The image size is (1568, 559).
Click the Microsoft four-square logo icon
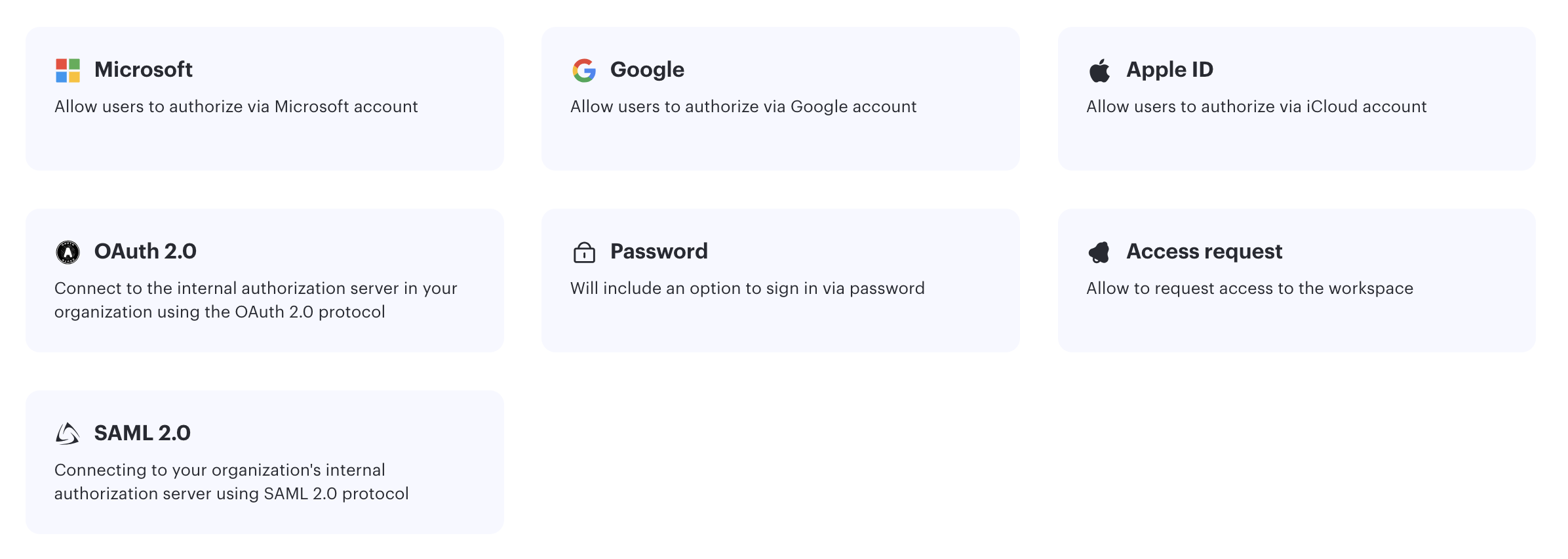[x=68, y=70]
